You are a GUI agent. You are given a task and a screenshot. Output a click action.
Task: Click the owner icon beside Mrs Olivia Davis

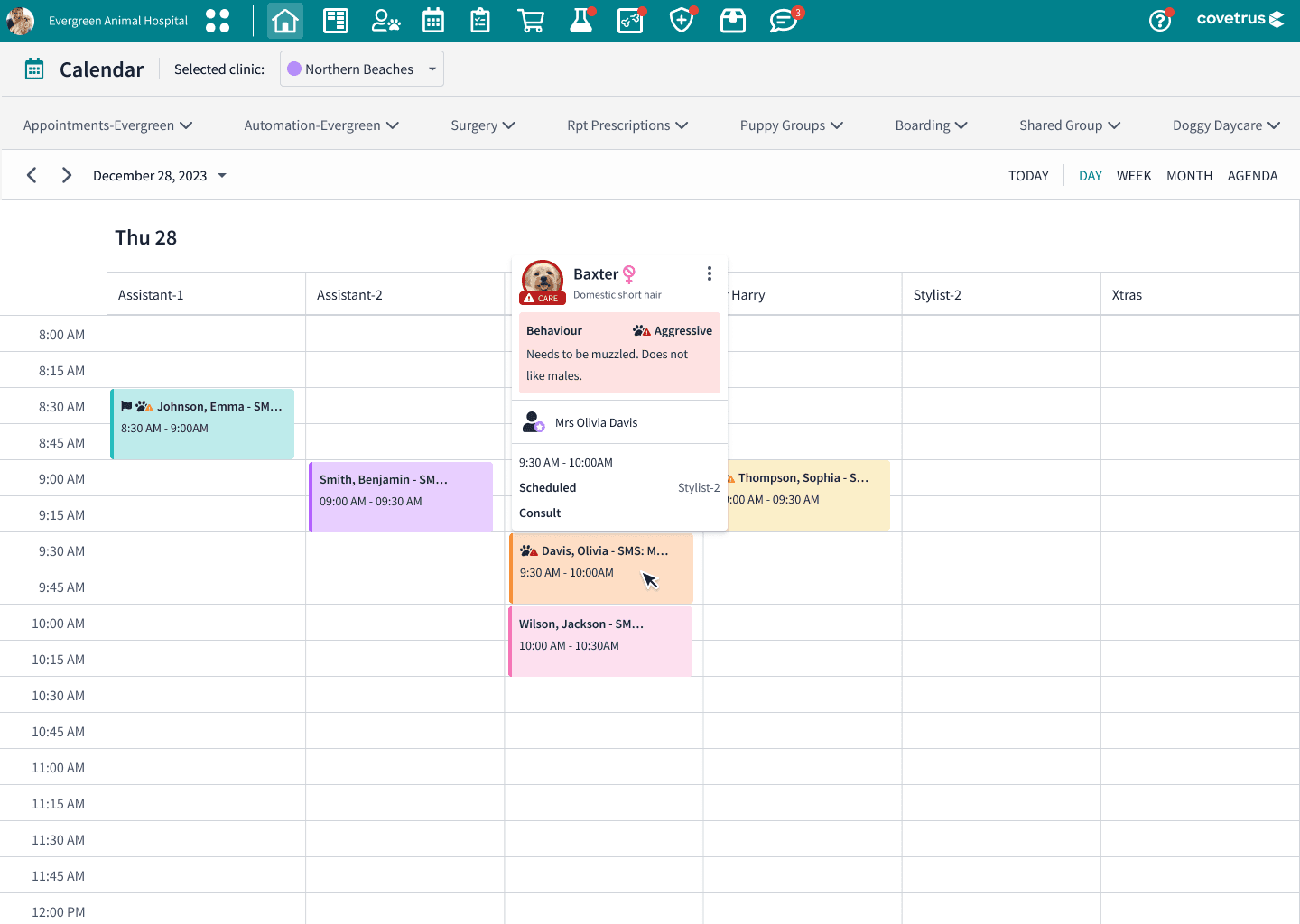pos(534,422)
